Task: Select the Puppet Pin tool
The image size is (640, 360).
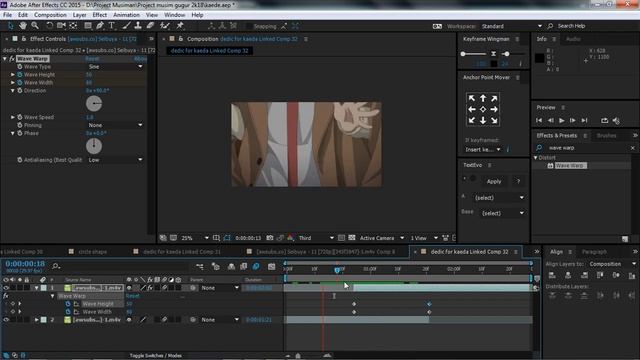Action: pos(180,26)
